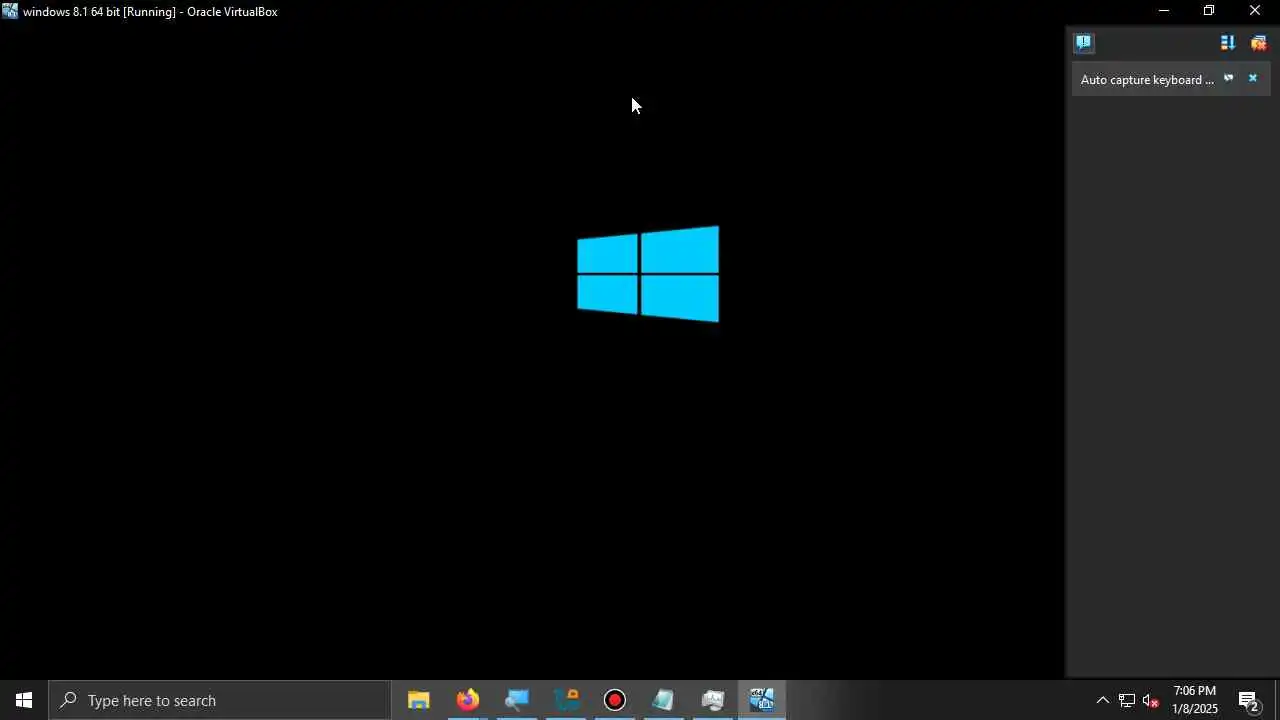Image resolution: width=1280 pixels, height=720 pixels.
Task: Dismiss the Auto capture keyboard notification
Action: point(1252,78)
